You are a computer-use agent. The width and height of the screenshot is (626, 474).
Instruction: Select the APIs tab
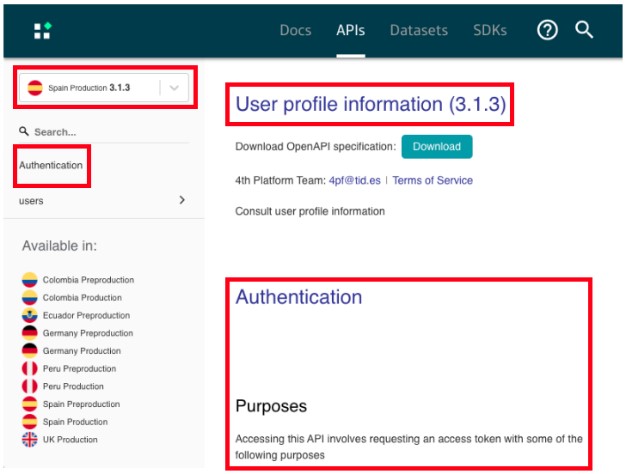351,30
